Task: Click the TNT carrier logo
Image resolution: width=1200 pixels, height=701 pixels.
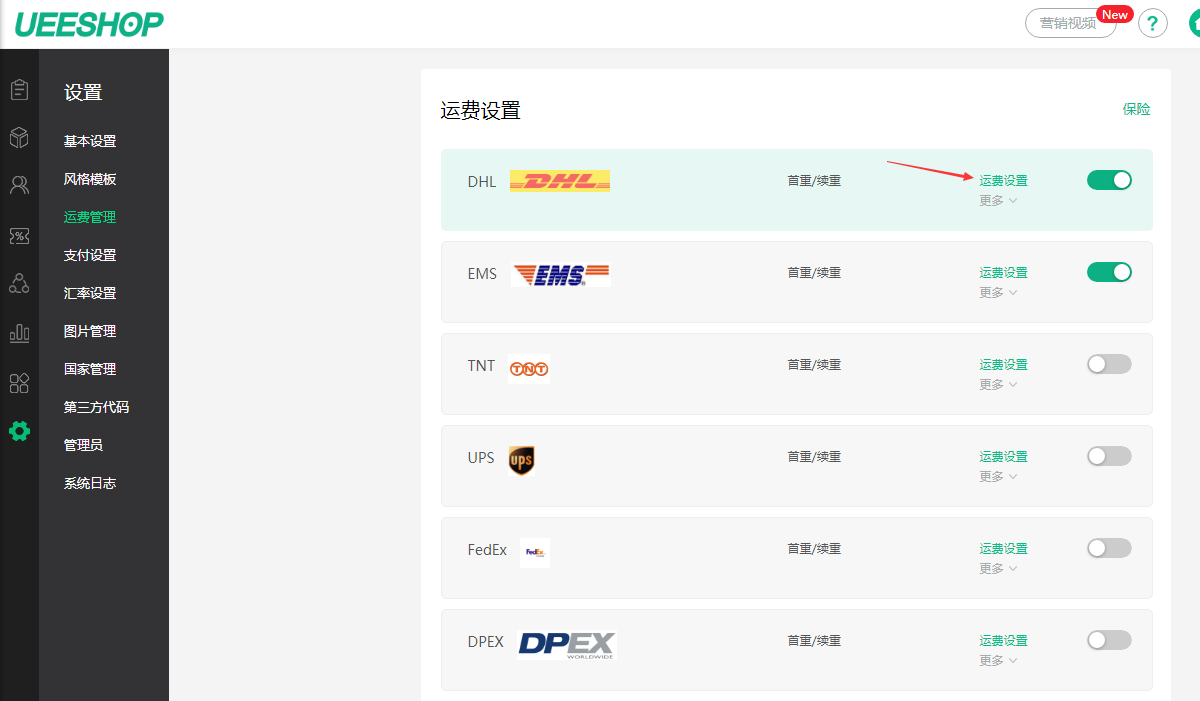Action: point(529,369)
